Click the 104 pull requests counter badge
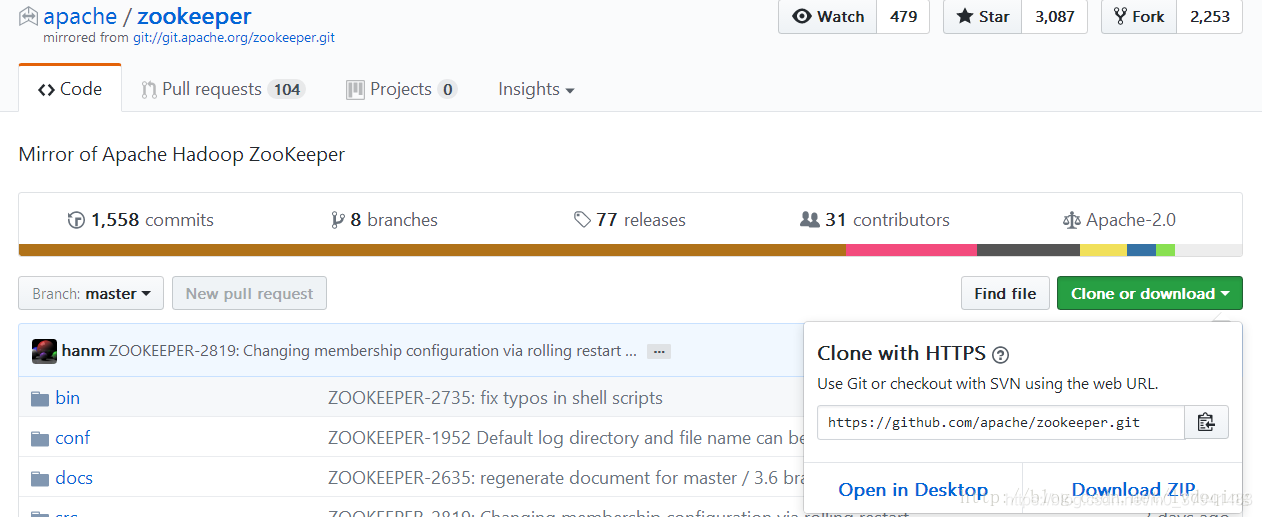Screen dimensions: 1262x518 [x=287, y=89]
